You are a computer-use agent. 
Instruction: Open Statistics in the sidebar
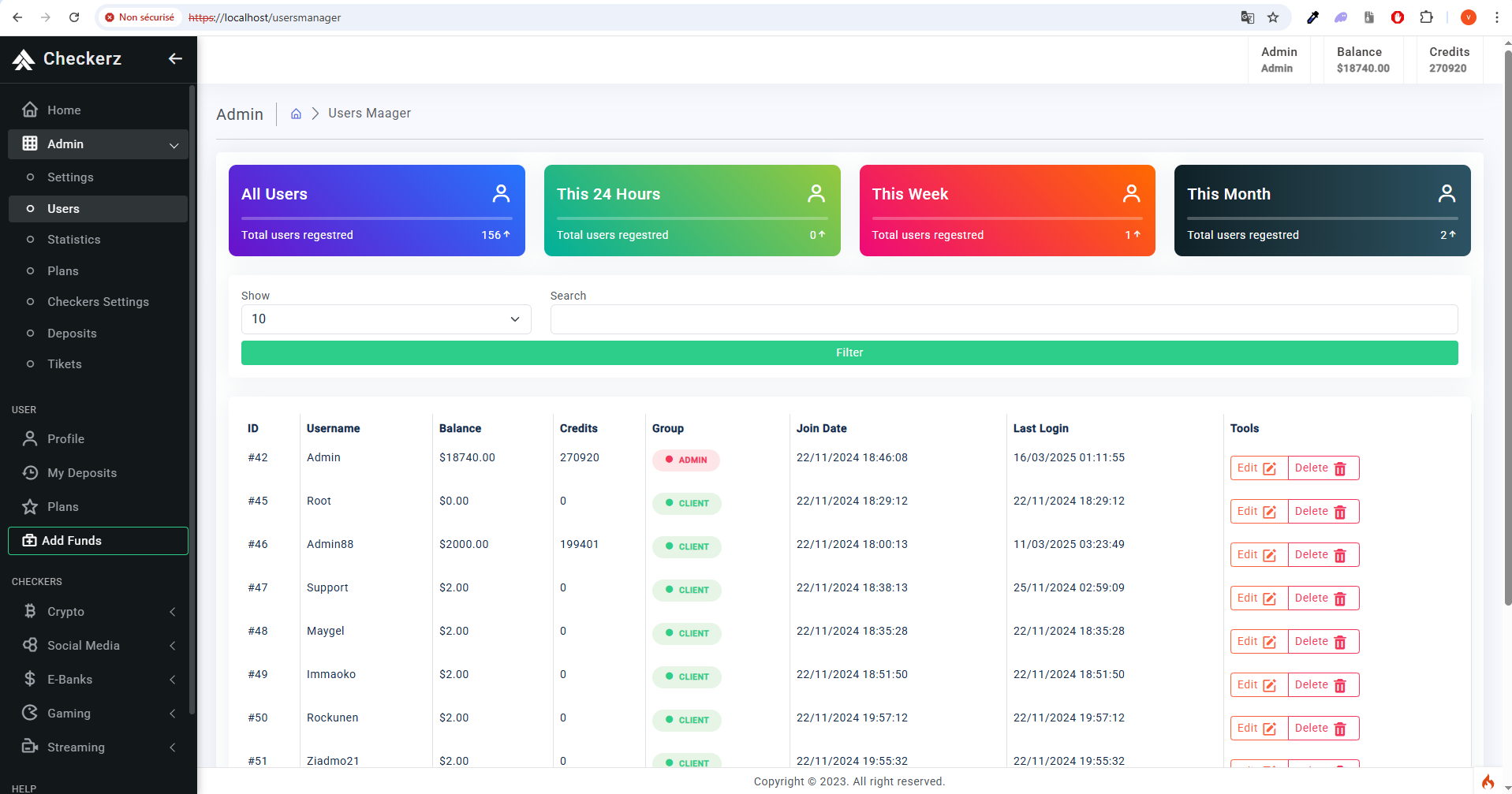[73, 240]
